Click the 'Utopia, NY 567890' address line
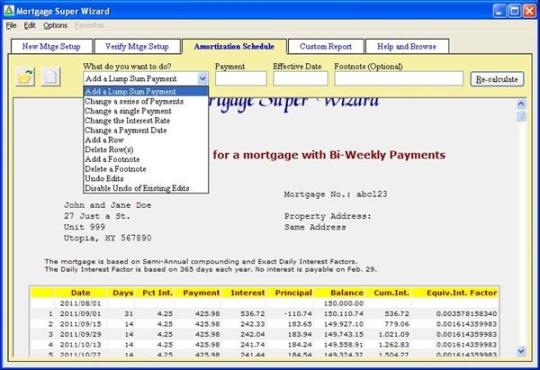The image size is (540, 370). (x=107, y=238)
